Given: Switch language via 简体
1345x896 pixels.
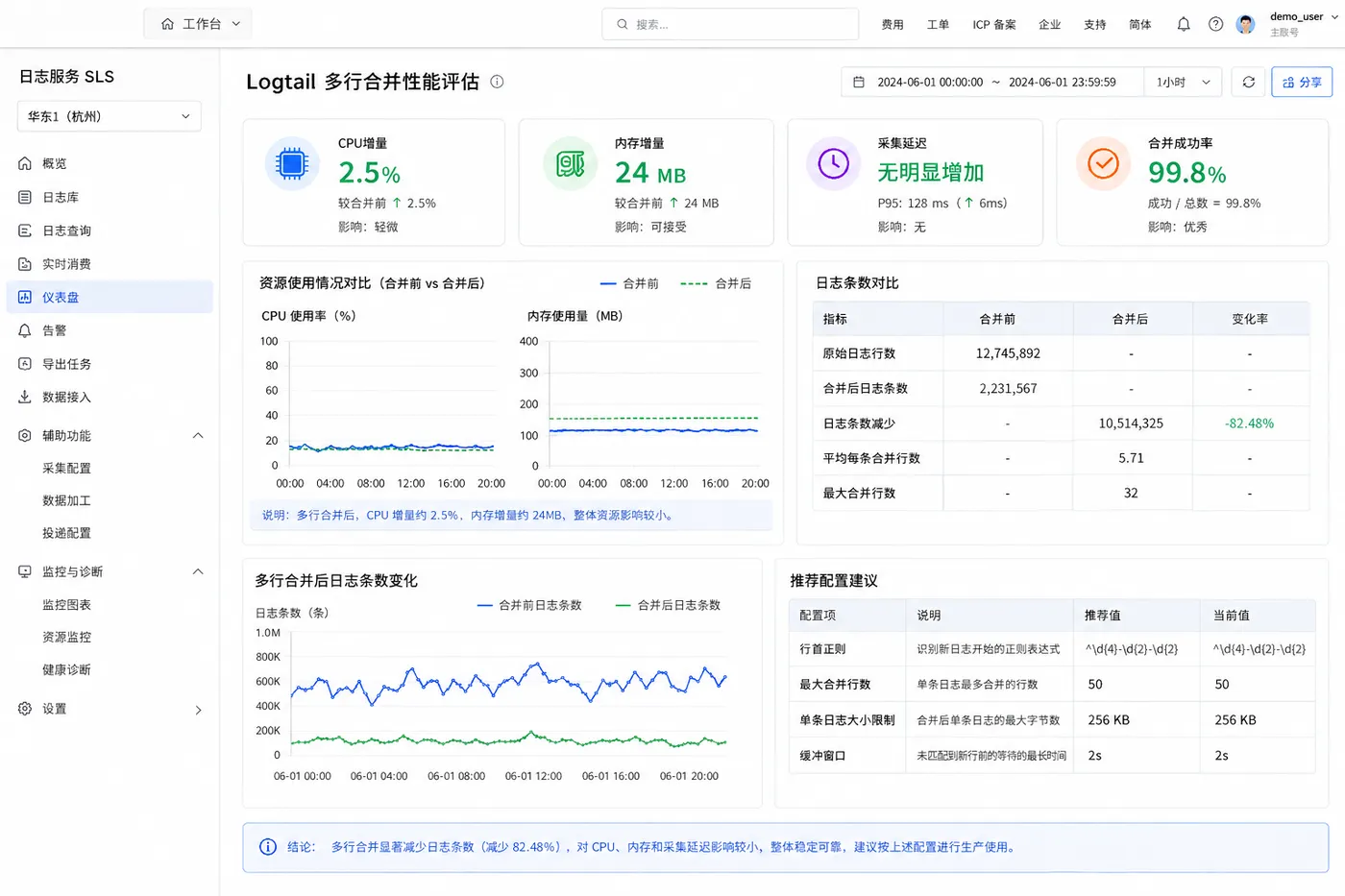Looking at the screenshot, I should (x=1140, y=25).
